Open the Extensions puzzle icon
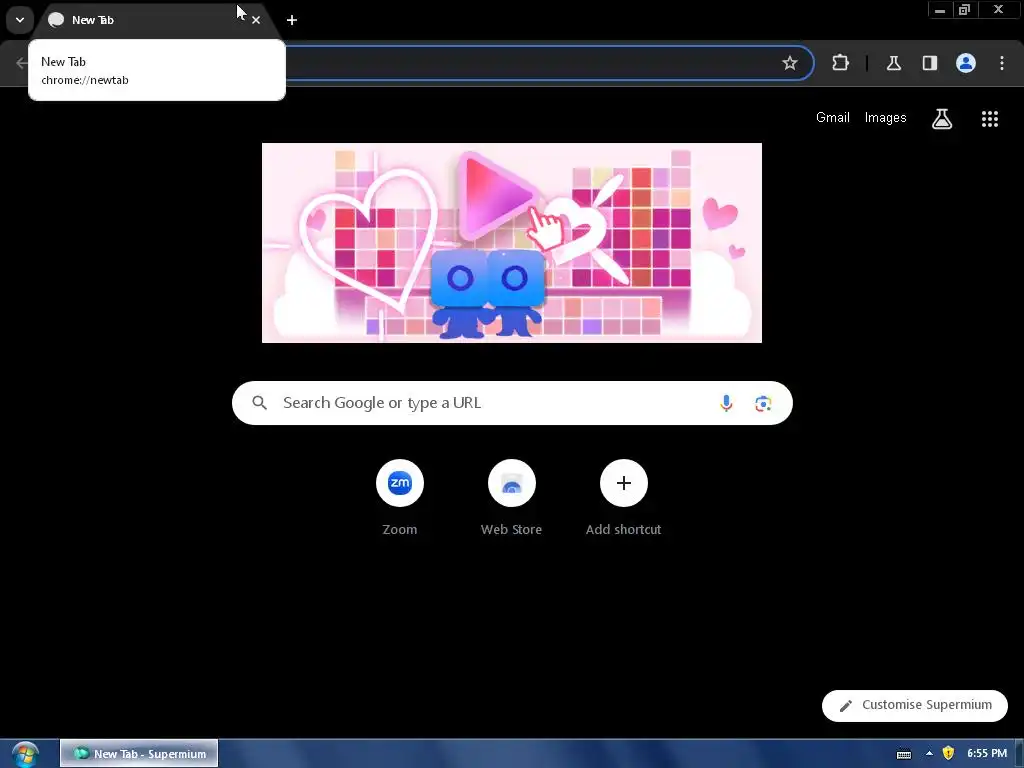Image resolution: width=1024 pixels, height=768 pixels. [x=840, y=63]
